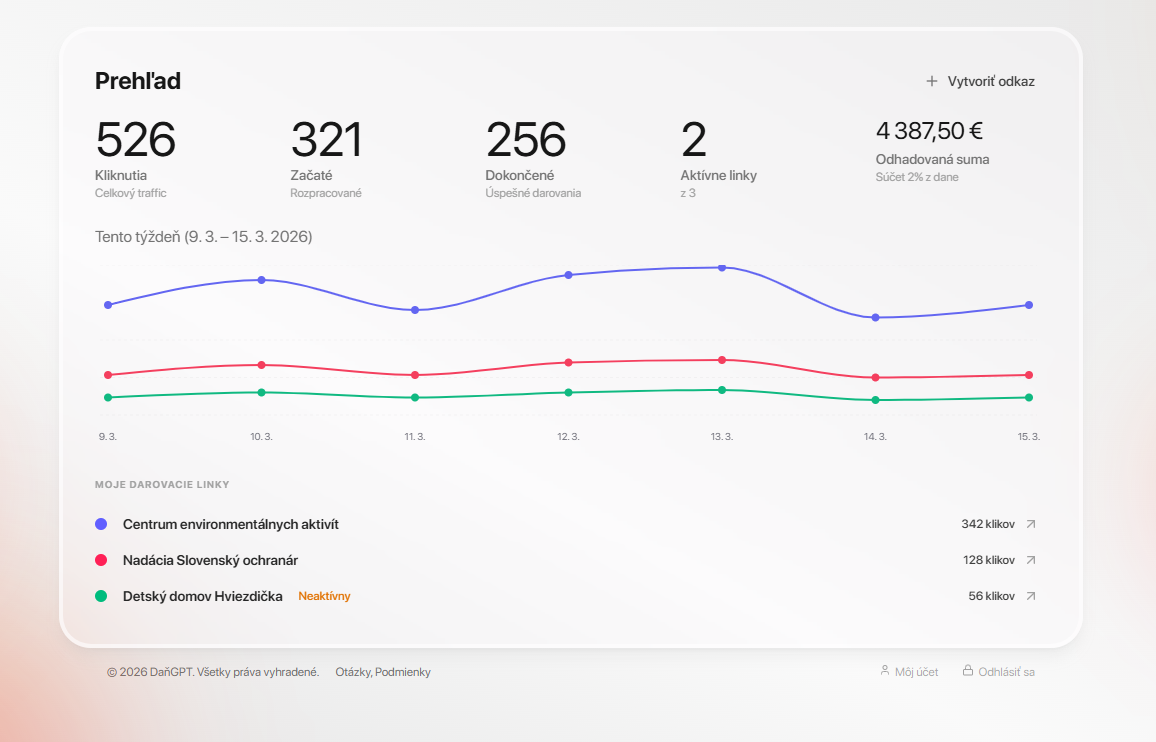Open external arrow for 342 klikov link

tap(1031, 524)
